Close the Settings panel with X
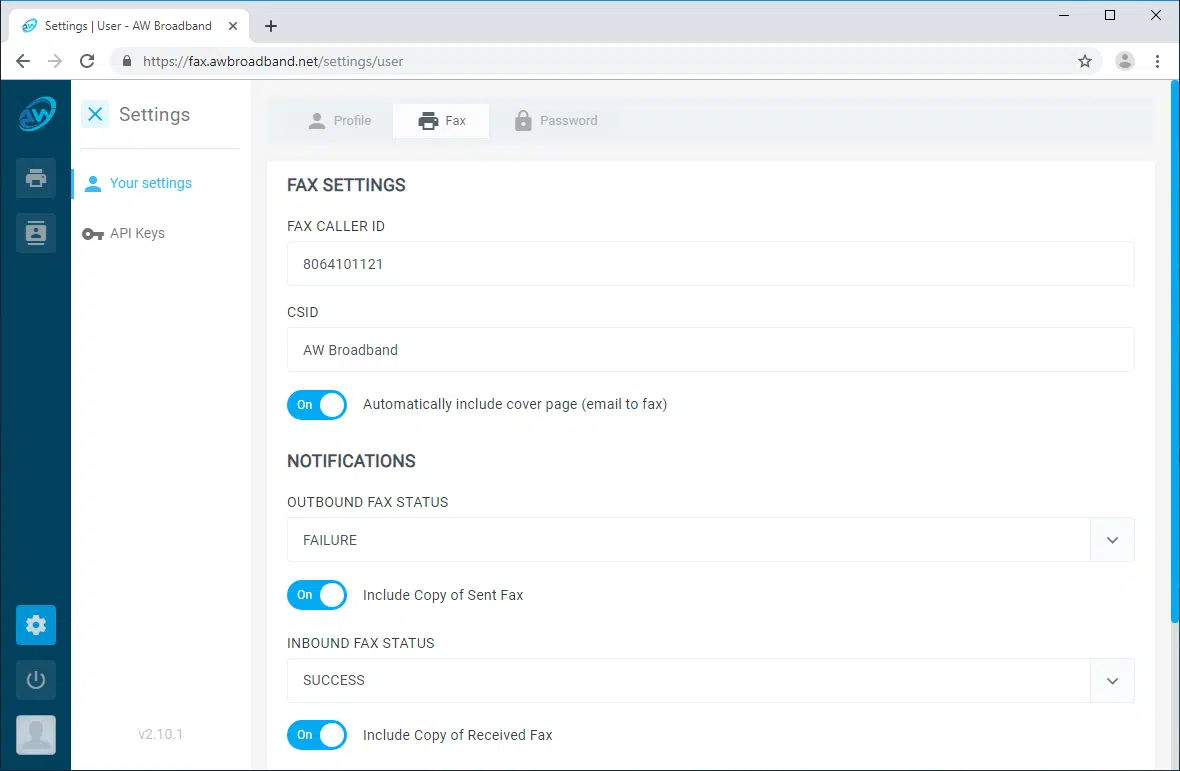The height and width of the screenshot is (771, 1180). coord(95,114)
